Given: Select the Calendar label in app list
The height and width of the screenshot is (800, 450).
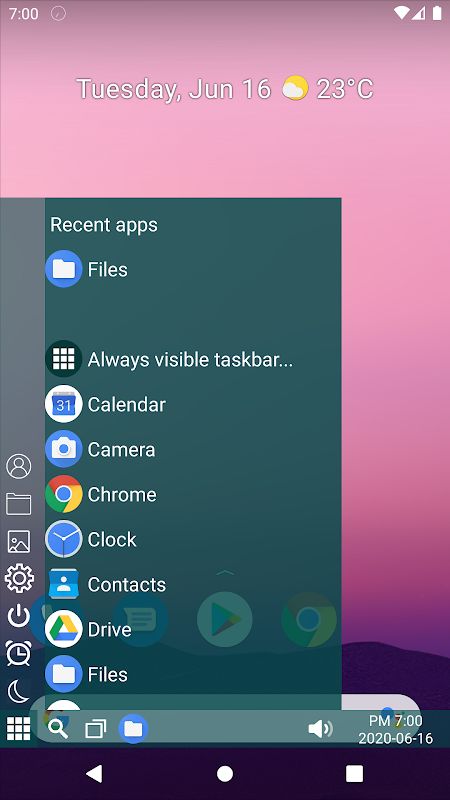Looking at the screenshot, I should pos(127,404).
